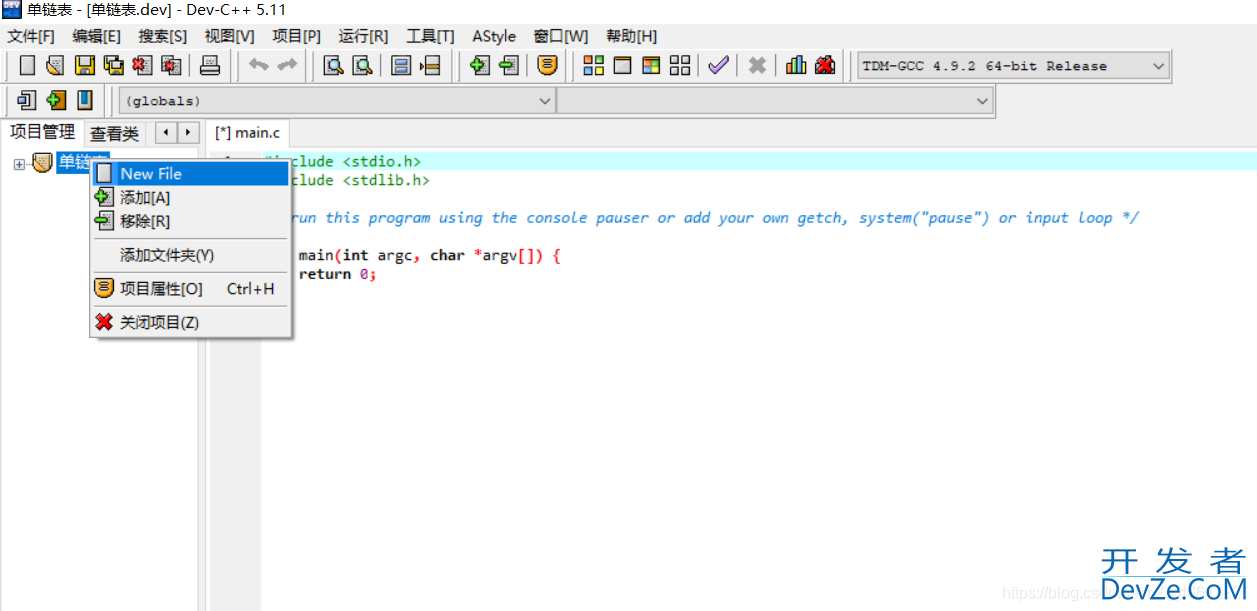The height and width of the screenshot is (611, 1257).
Task: Click the Redo arrow icon
Action: pyautogui.click(x=287, y=66)
